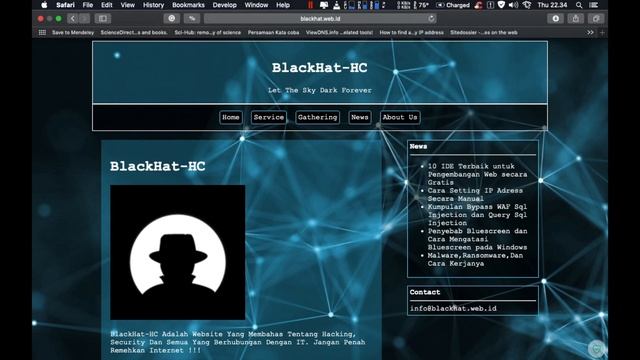Image resolution: width=640 pixels, height=360 pixels.
Task: Open the Persamaan Kata coba bookmark
Action: pos(273,32)
